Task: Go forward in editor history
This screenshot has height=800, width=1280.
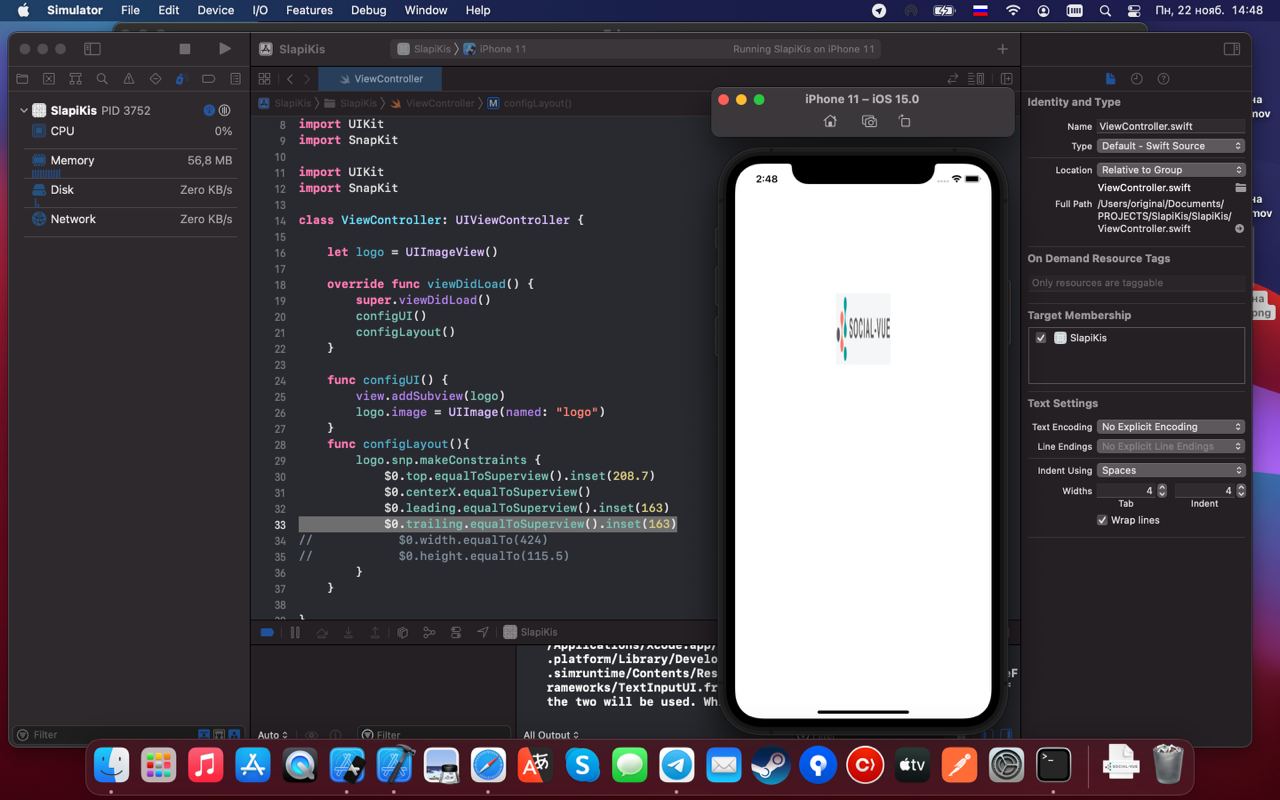Action: click(308, 78)
